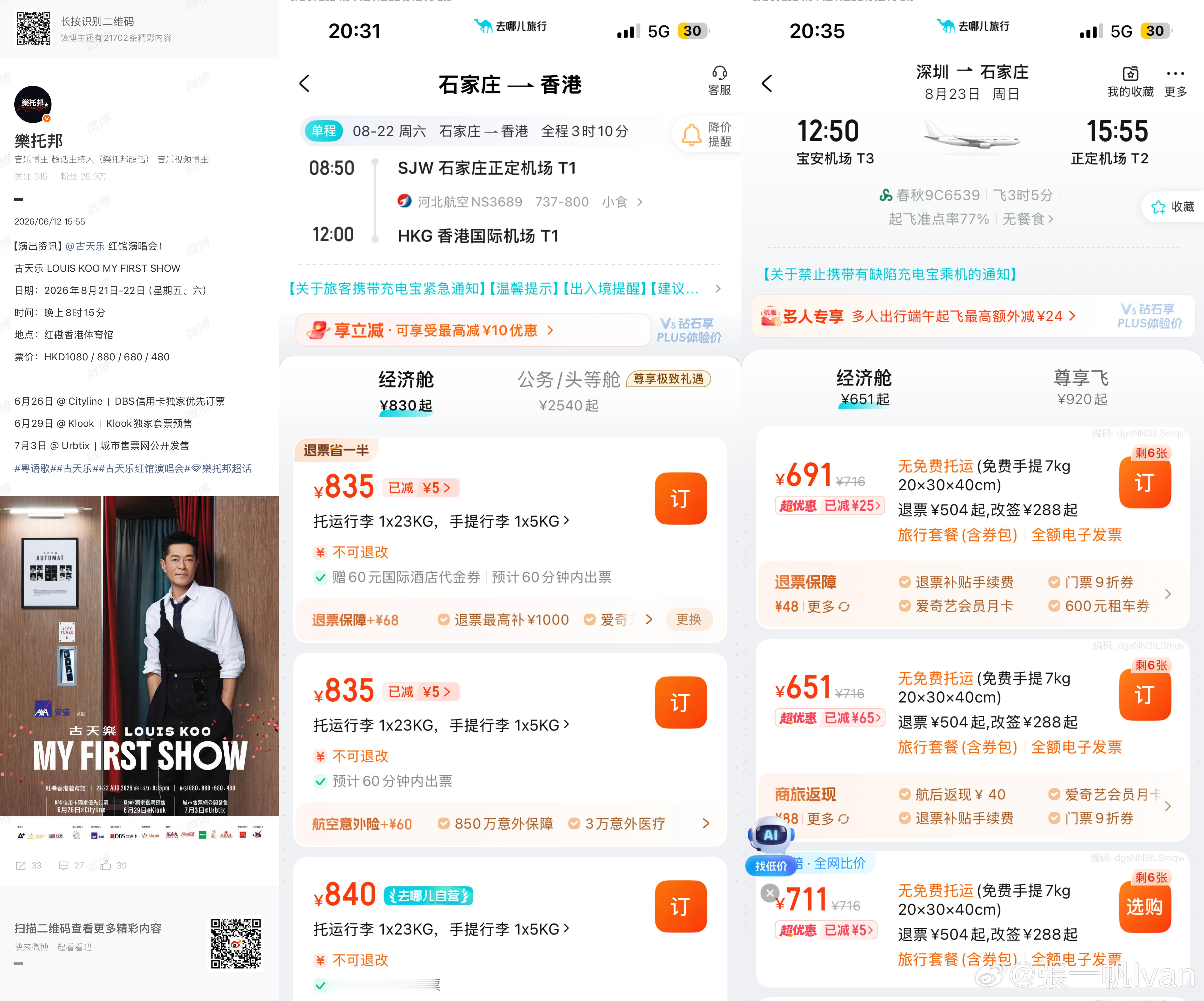Screen dimensions: 1204x1001
Task: Select the 尊享飞 ¥920起 tab
Action: 1082,388
